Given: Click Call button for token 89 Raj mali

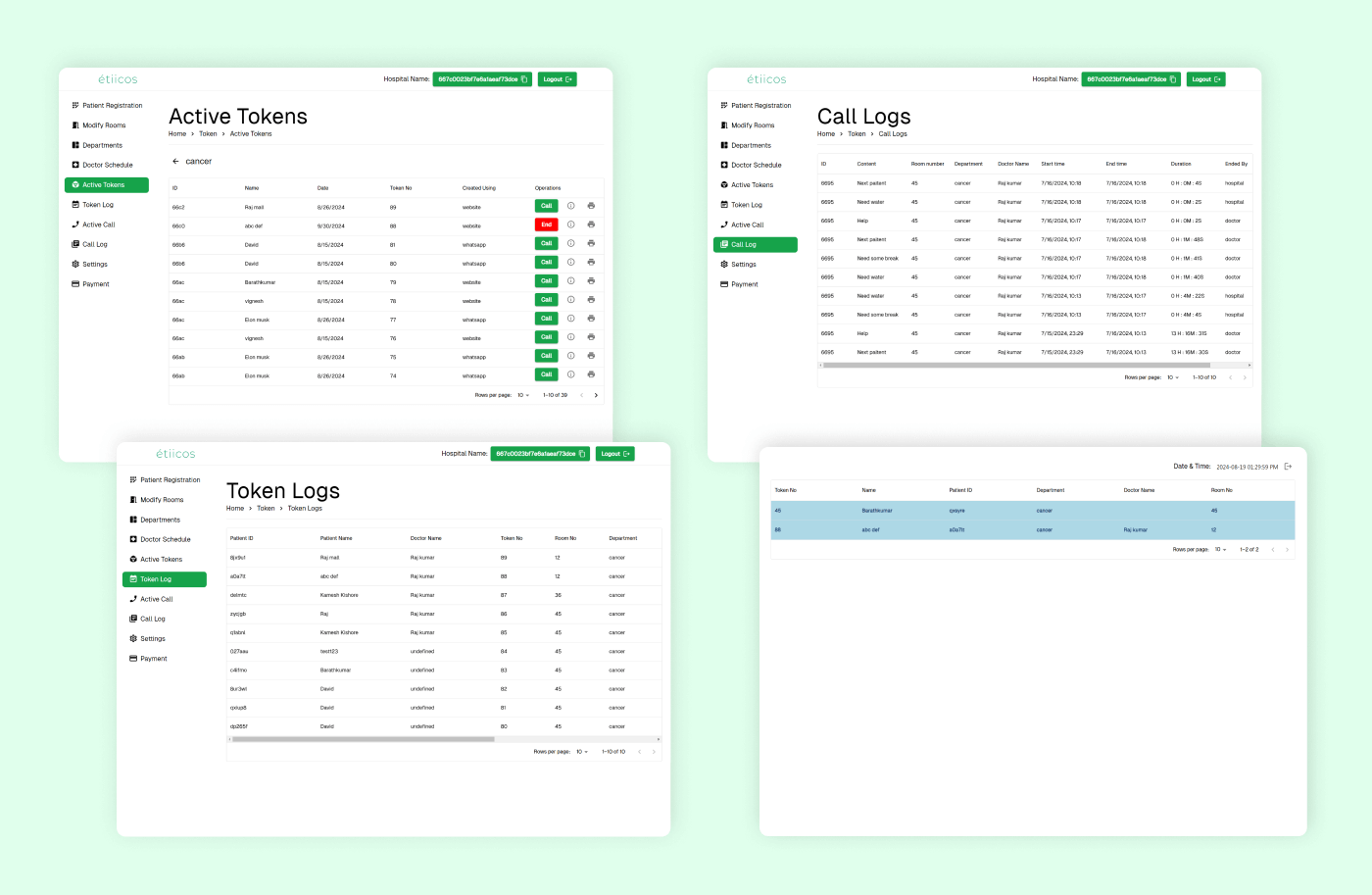Looking at the screenshot, I should (x=546, y=206).
